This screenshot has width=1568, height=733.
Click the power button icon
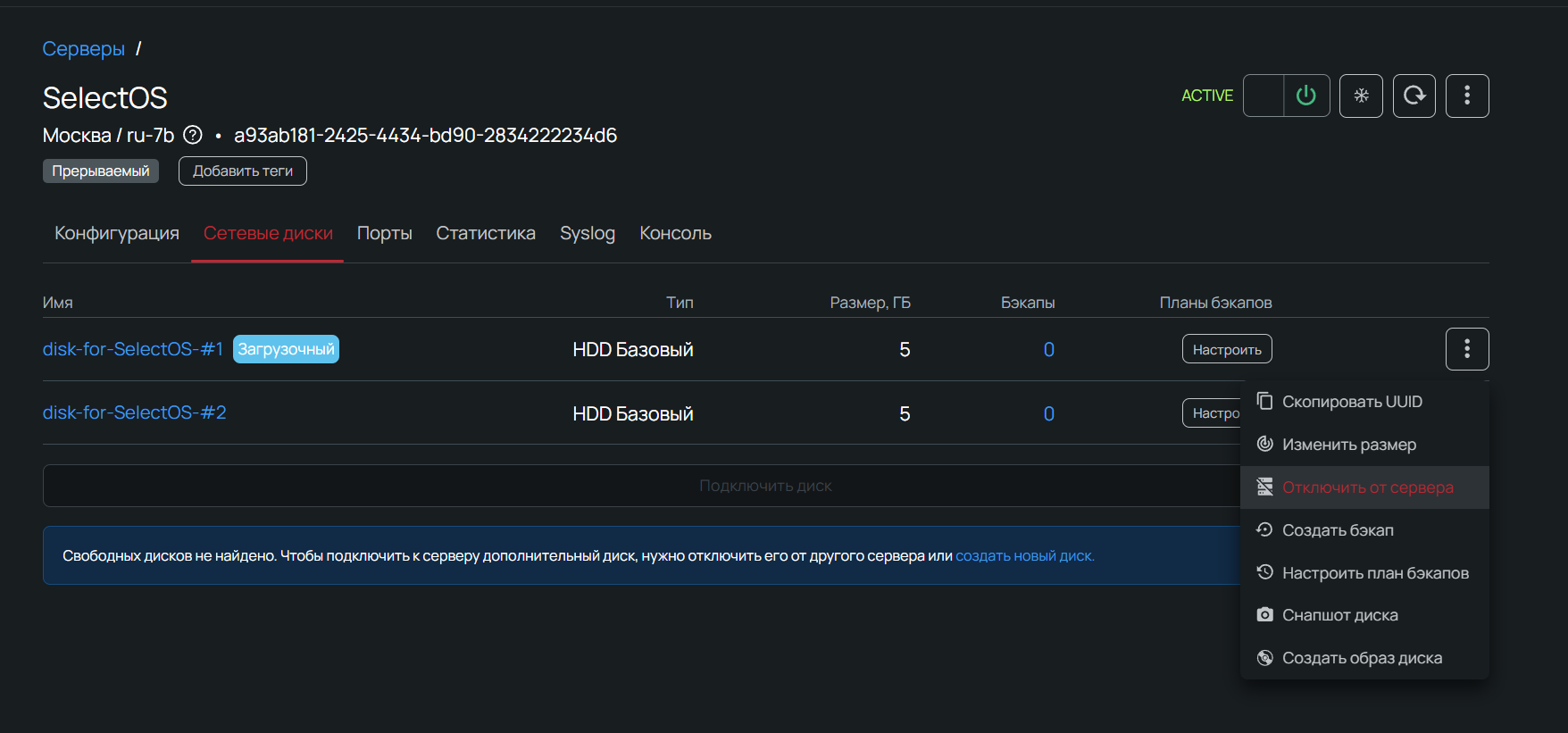coord(1305,96)
